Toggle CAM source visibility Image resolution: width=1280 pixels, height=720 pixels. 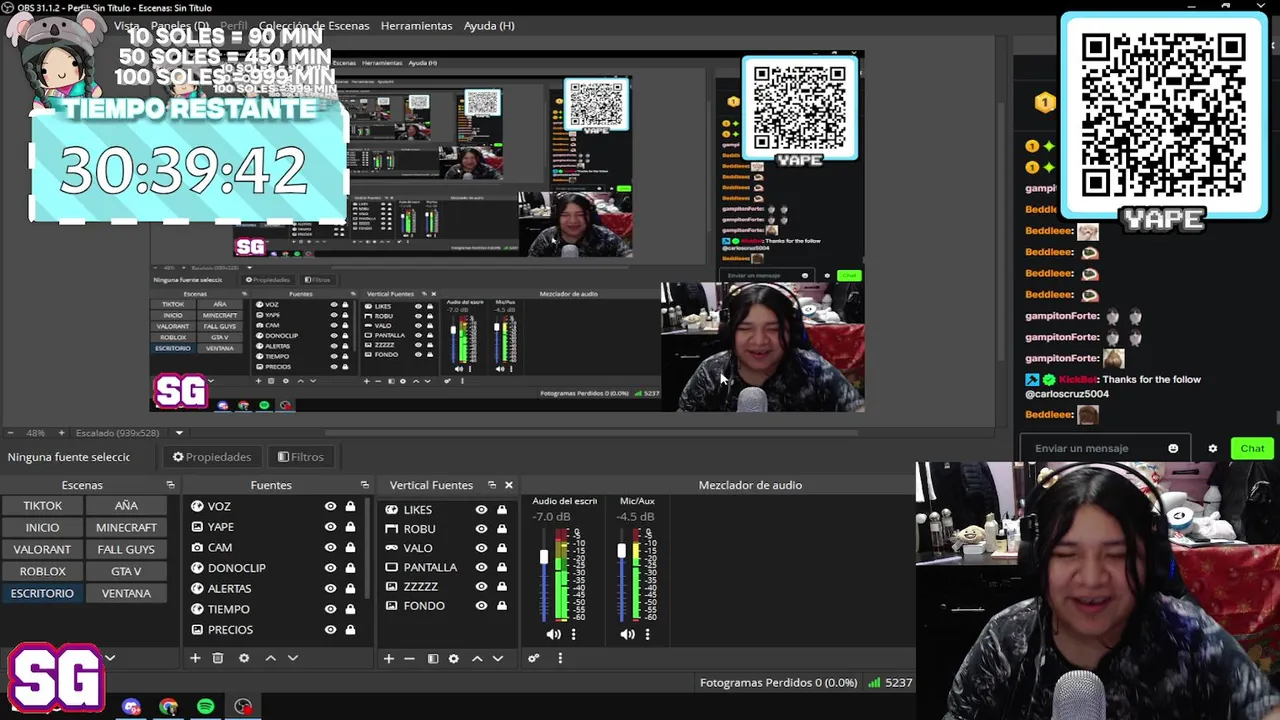point(330,548)
